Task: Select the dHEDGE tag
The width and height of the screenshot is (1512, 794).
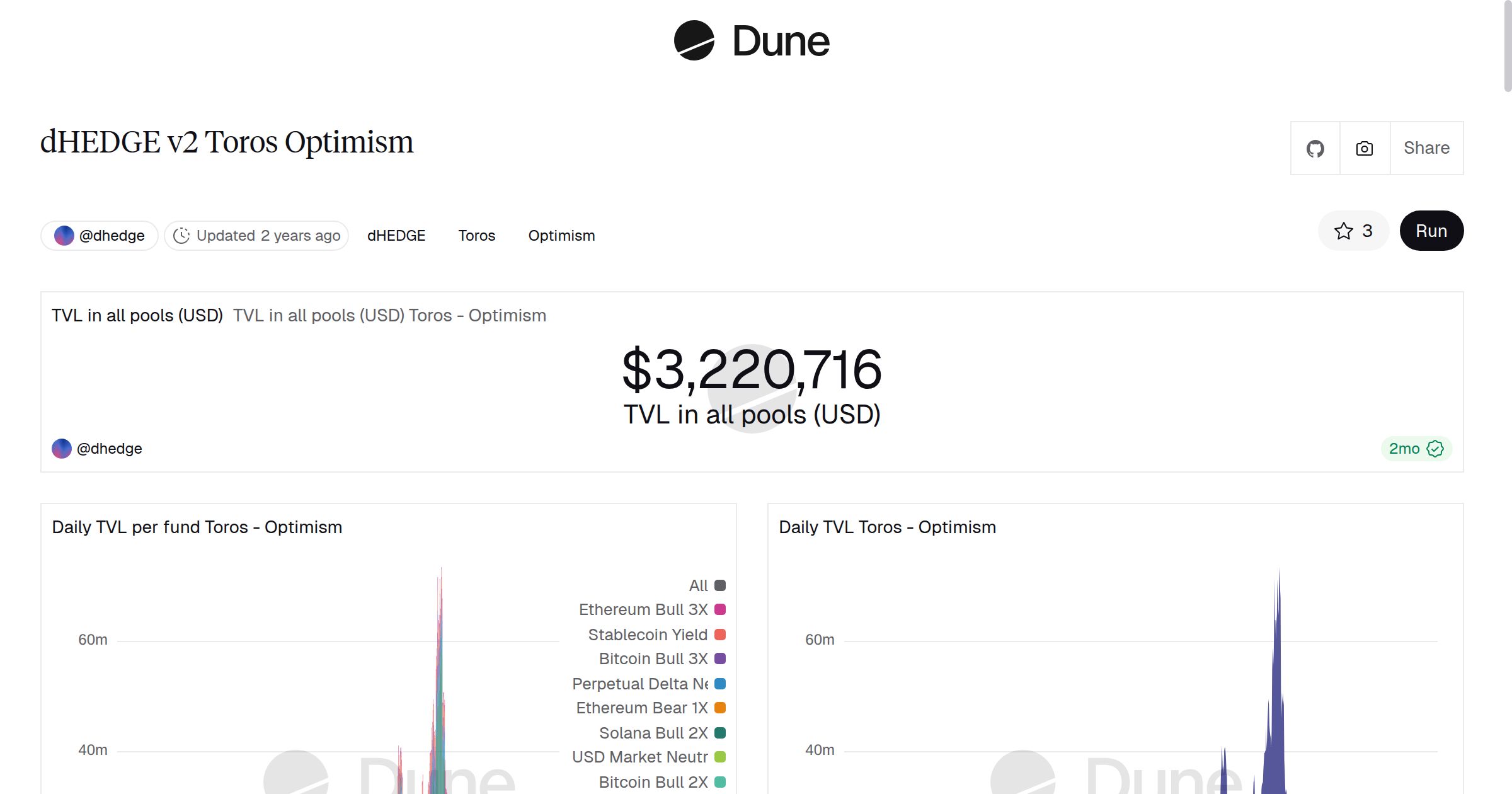Action: (396, 236)
